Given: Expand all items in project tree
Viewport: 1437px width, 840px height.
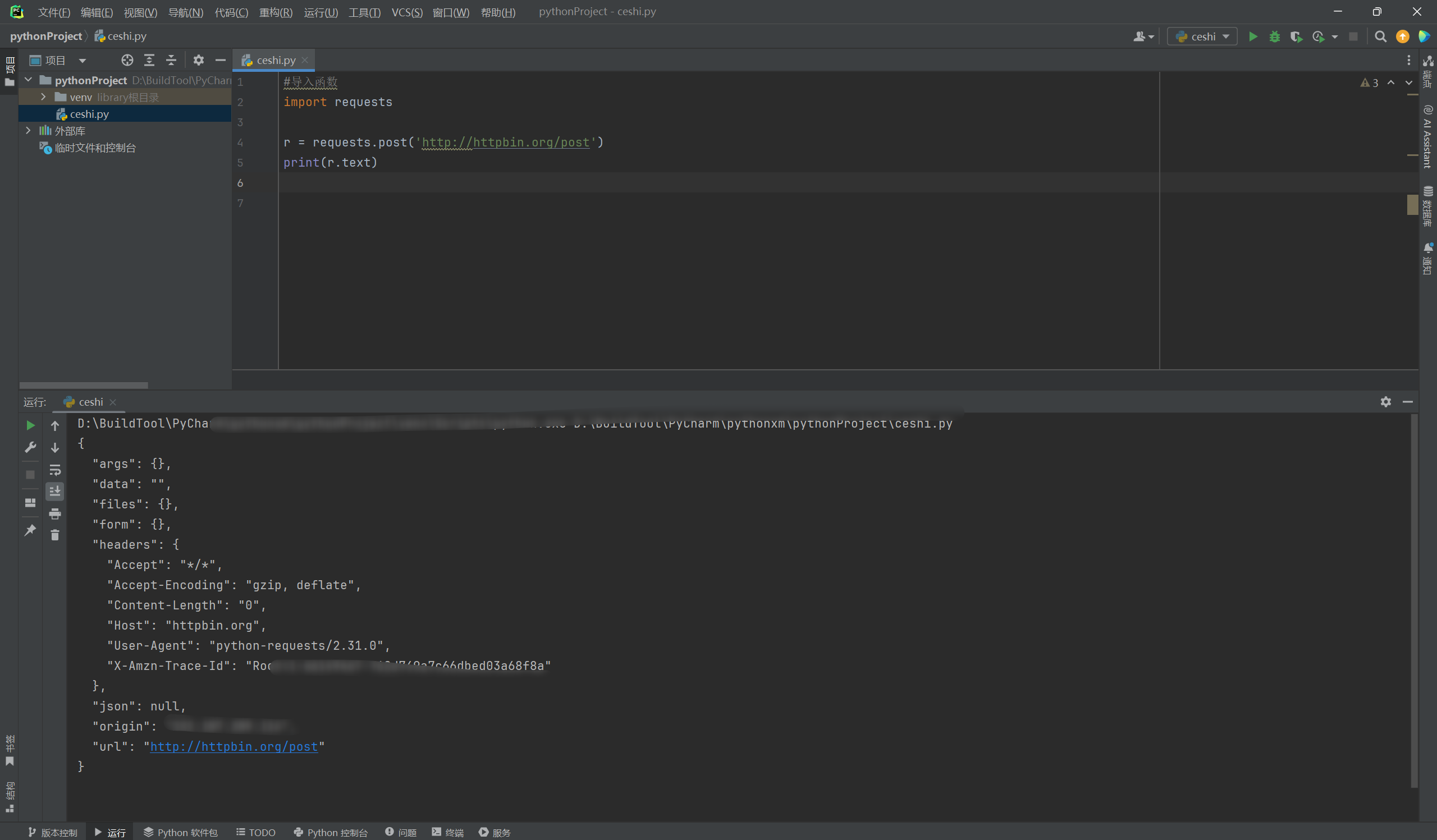Looking at the screenshot, I should [149, 60].
